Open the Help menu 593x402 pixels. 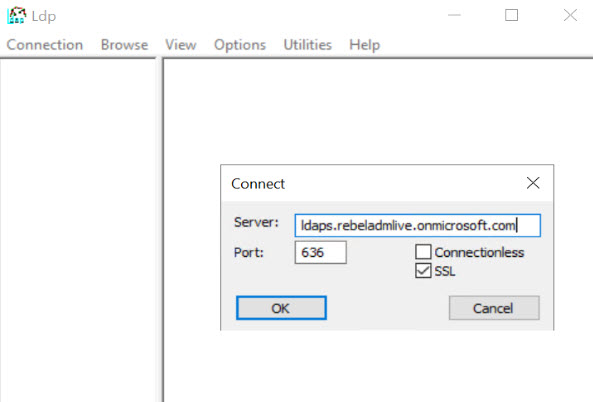(x=364, y=45)
